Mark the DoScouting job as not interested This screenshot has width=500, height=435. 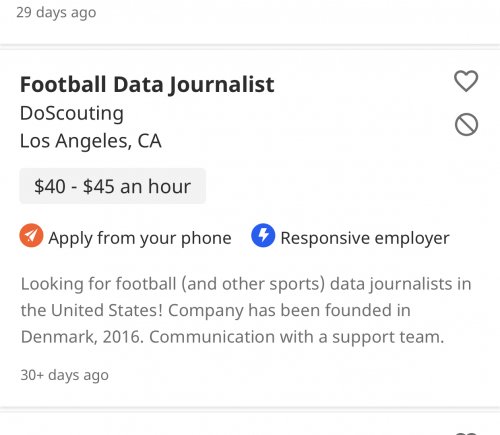(x=466, y=125)
